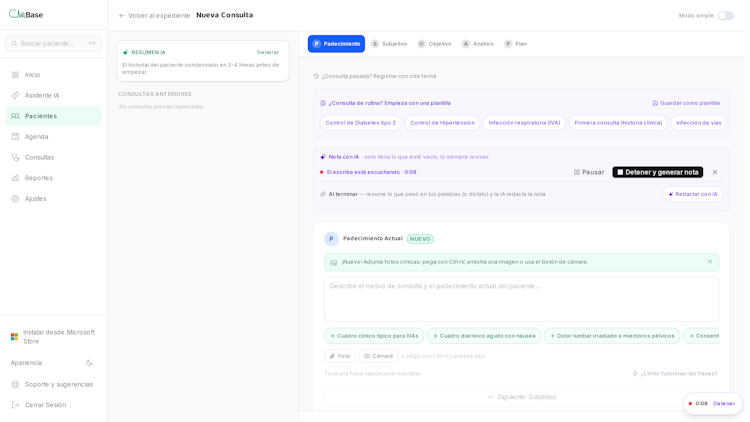This screenshot has width=750, height=422.
Task: Insert phrase Dolor lumbar irradiado a miembros pélvicos
Action: pos(612,336)
